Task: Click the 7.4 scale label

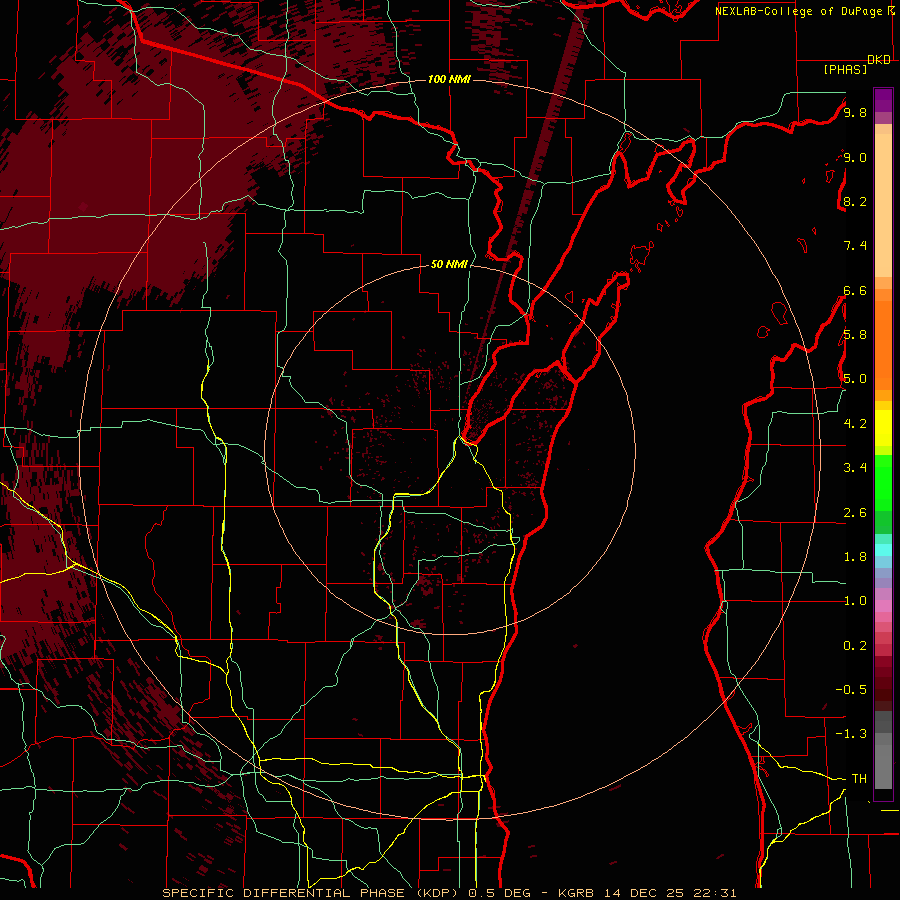Action: (855, 246)
